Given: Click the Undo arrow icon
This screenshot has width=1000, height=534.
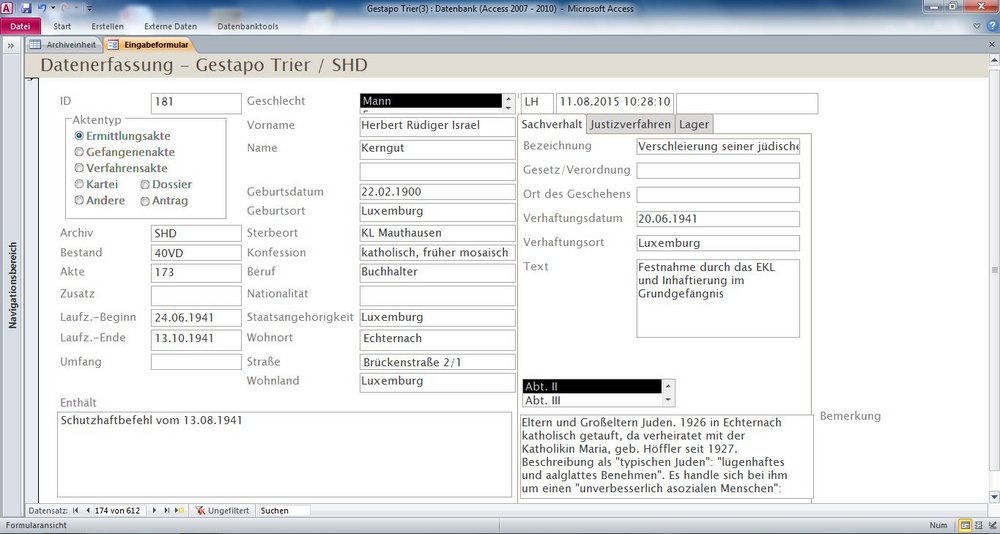Looking at the screenshot, I should pyautogui.click(x=41, y=8).
